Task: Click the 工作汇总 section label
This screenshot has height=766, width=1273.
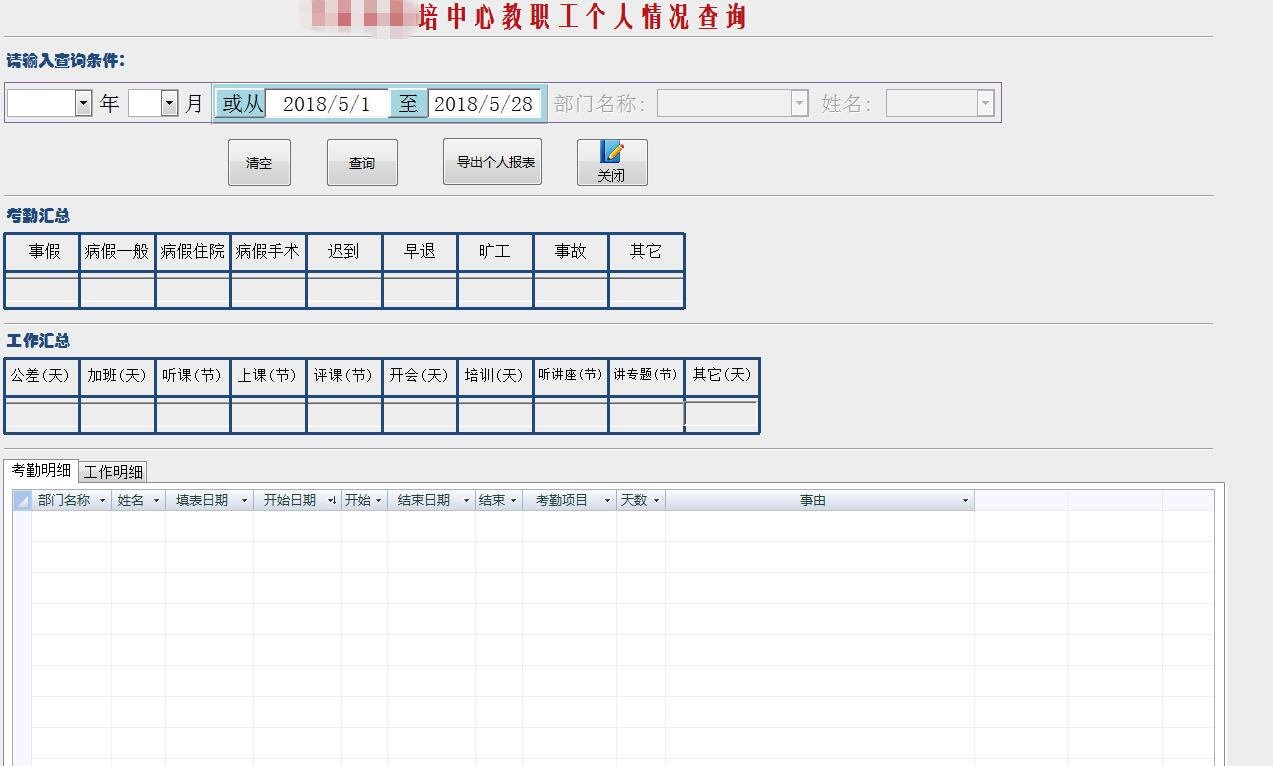Action: [x=38, y=341]
